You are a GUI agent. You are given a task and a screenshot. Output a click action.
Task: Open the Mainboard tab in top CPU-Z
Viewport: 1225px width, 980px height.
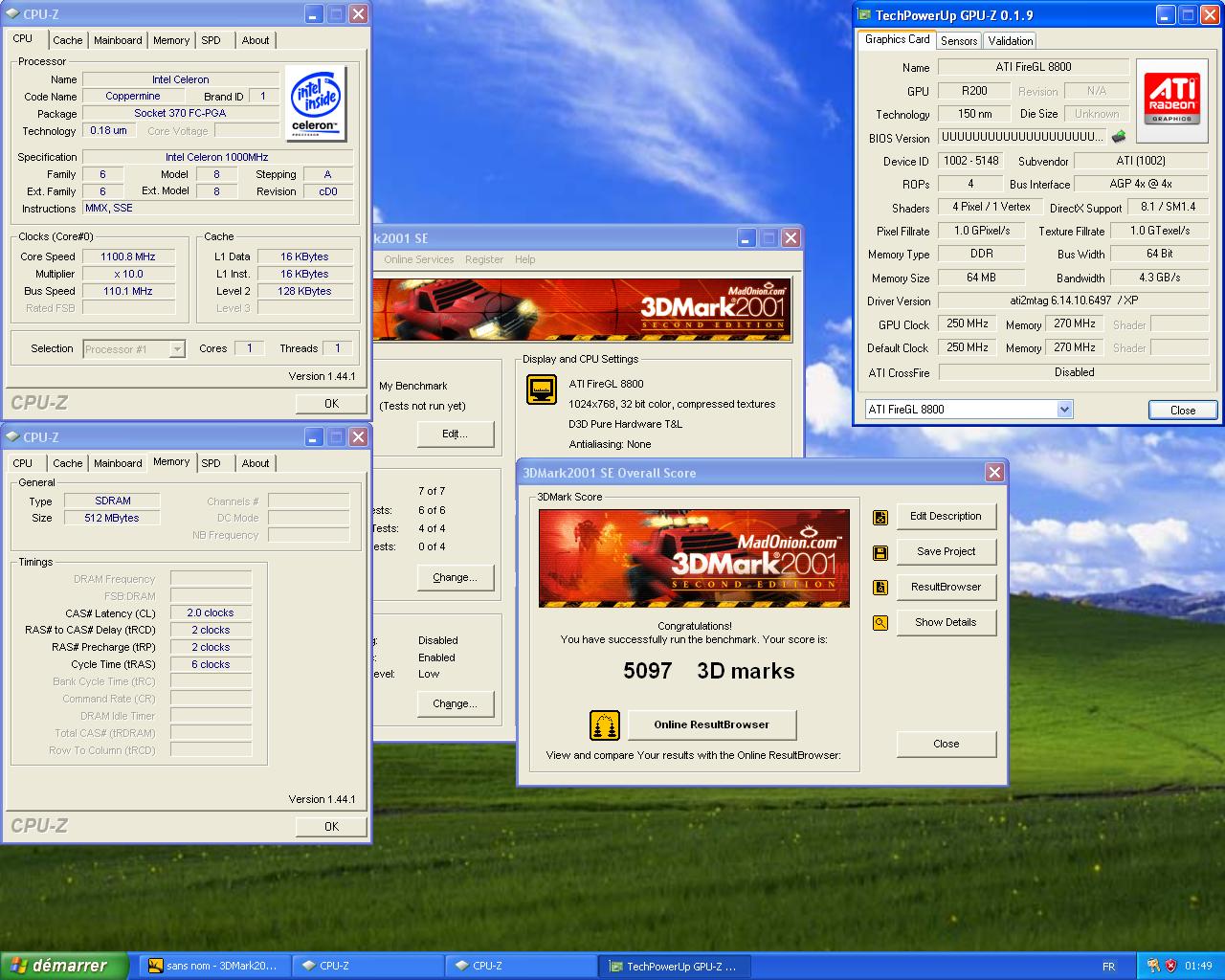[x=118, y=40]
